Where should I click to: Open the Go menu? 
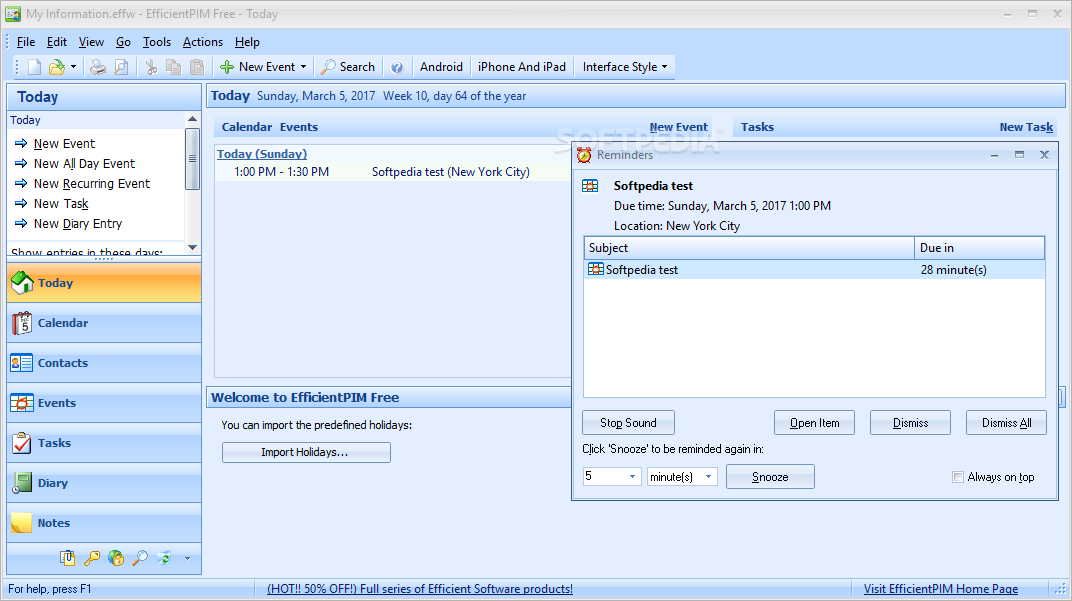[123, 42]
